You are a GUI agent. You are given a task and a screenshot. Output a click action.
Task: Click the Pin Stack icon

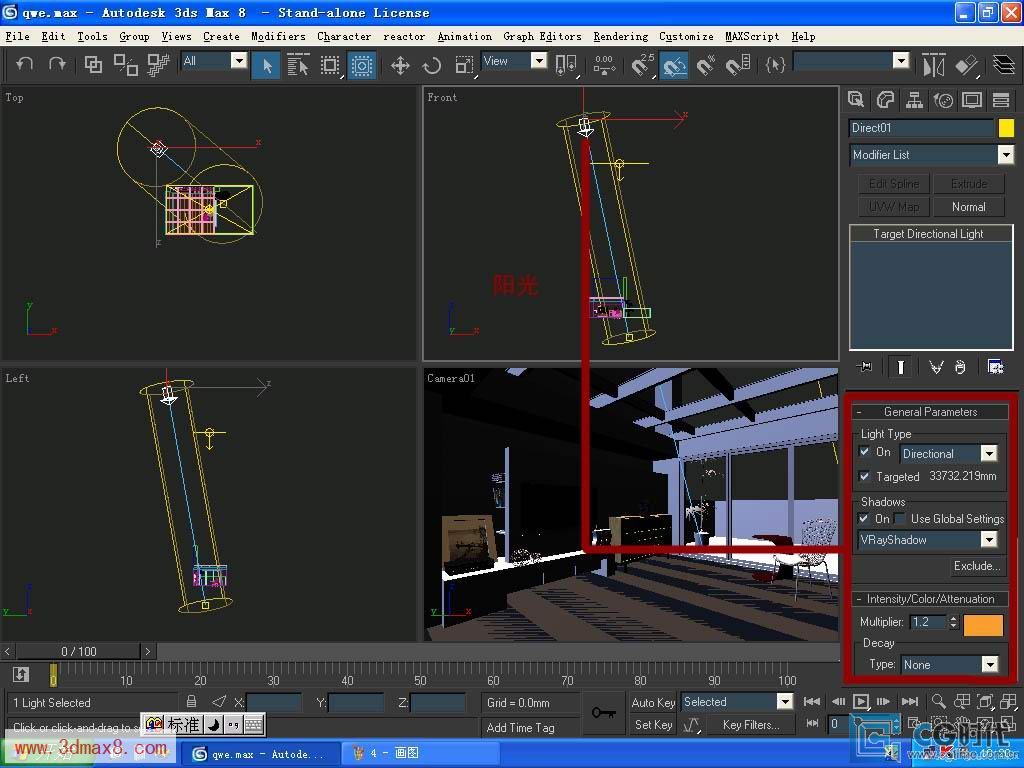865,367
